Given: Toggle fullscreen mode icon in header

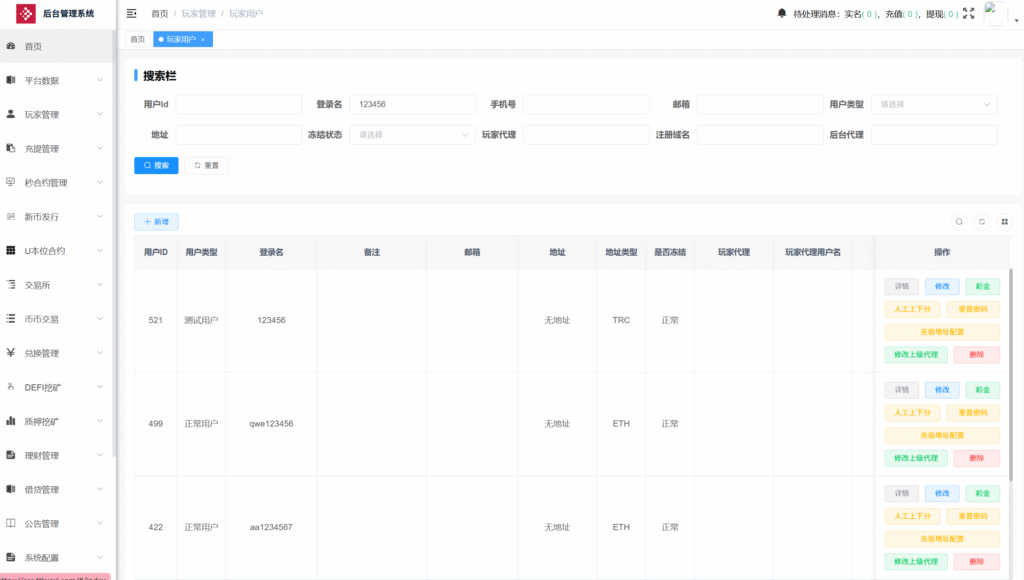Looking at the screenshot, I should tap(968, 14).
